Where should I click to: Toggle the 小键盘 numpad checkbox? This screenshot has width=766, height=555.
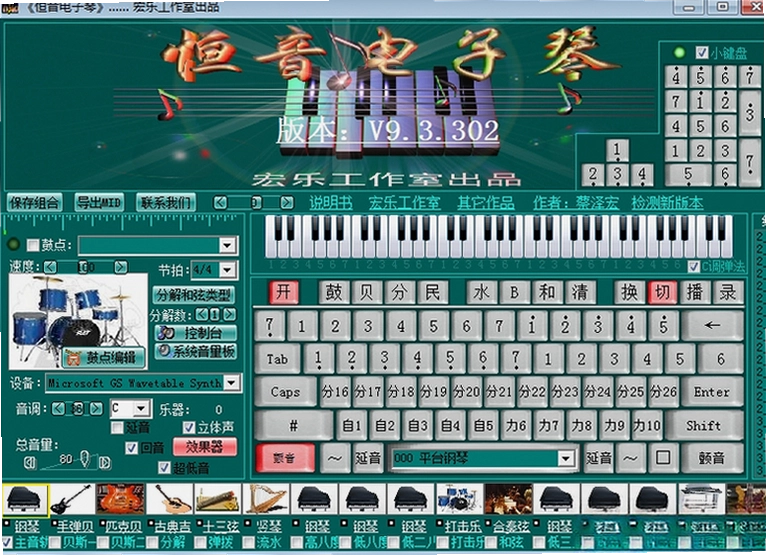(x=702, y=53)
